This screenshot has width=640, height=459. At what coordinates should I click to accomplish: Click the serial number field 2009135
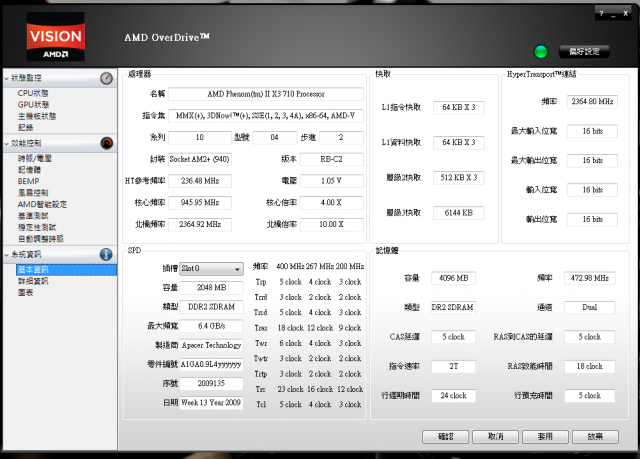[211, 384]
